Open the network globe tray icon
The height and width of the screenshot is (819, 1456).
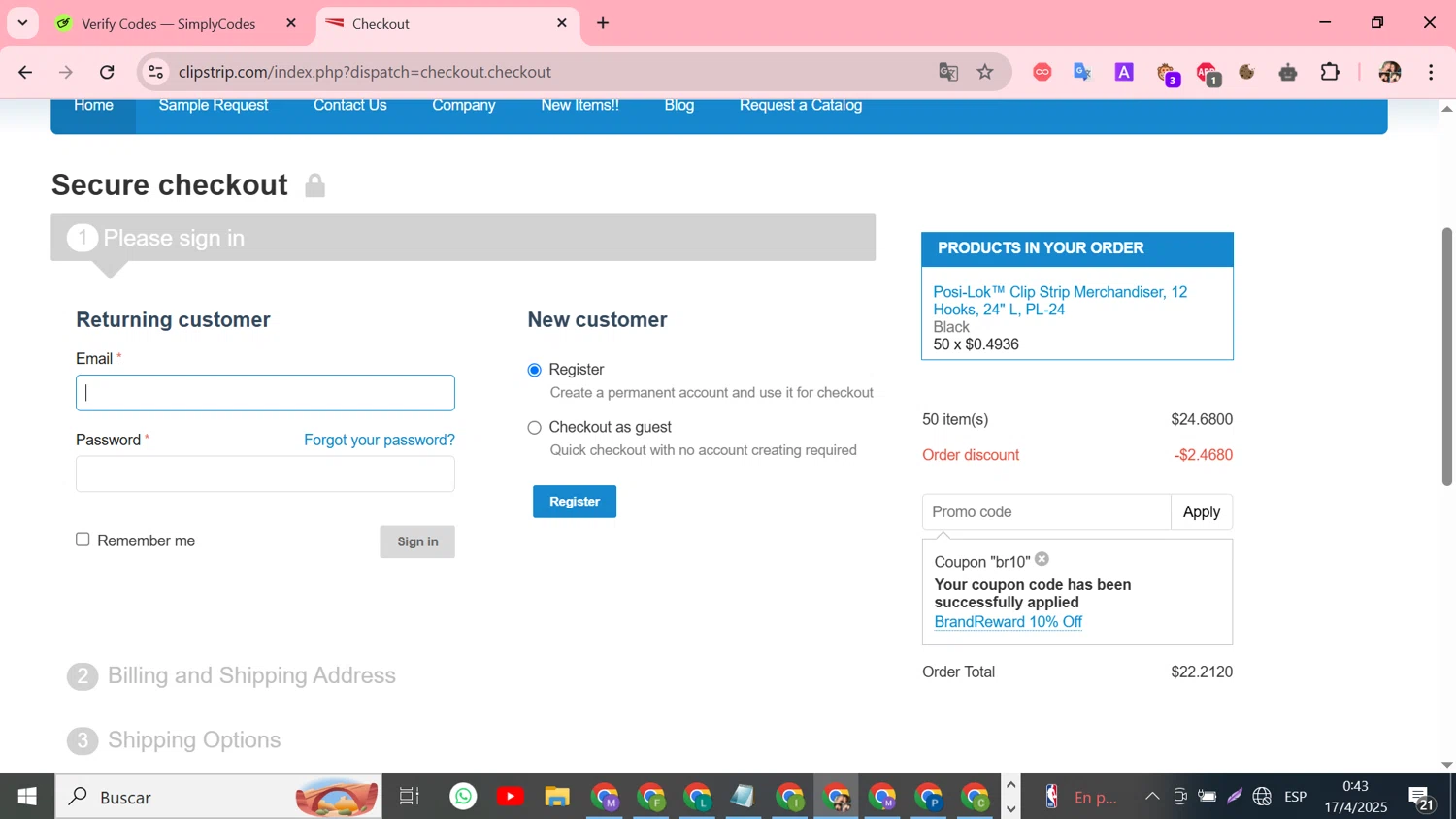[1262, 797]
